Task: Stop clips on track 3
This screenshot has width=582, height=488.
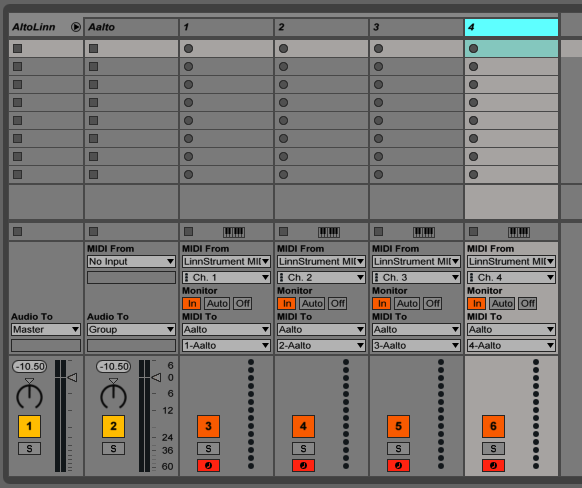Action: tap(379, 232)
